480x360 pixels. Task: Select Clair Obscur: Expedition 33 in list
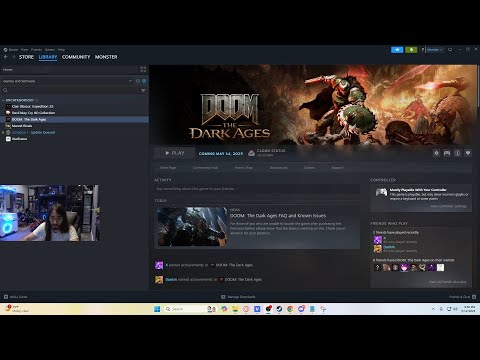tap(74, 106)
